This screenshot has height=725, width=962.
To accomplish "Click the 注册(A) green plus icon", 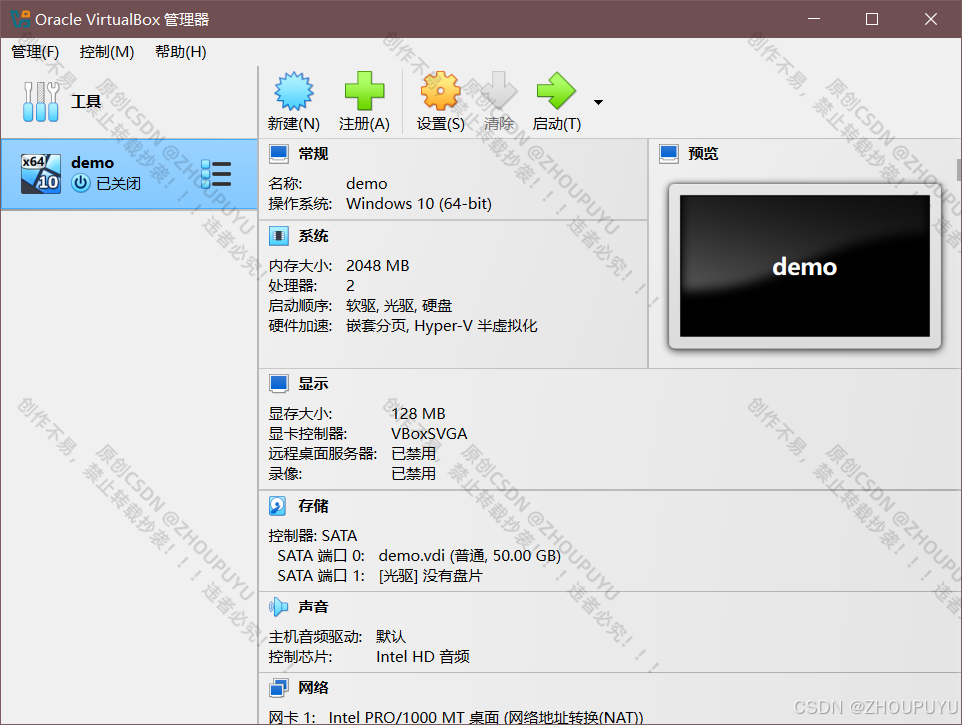I will 364,91.
